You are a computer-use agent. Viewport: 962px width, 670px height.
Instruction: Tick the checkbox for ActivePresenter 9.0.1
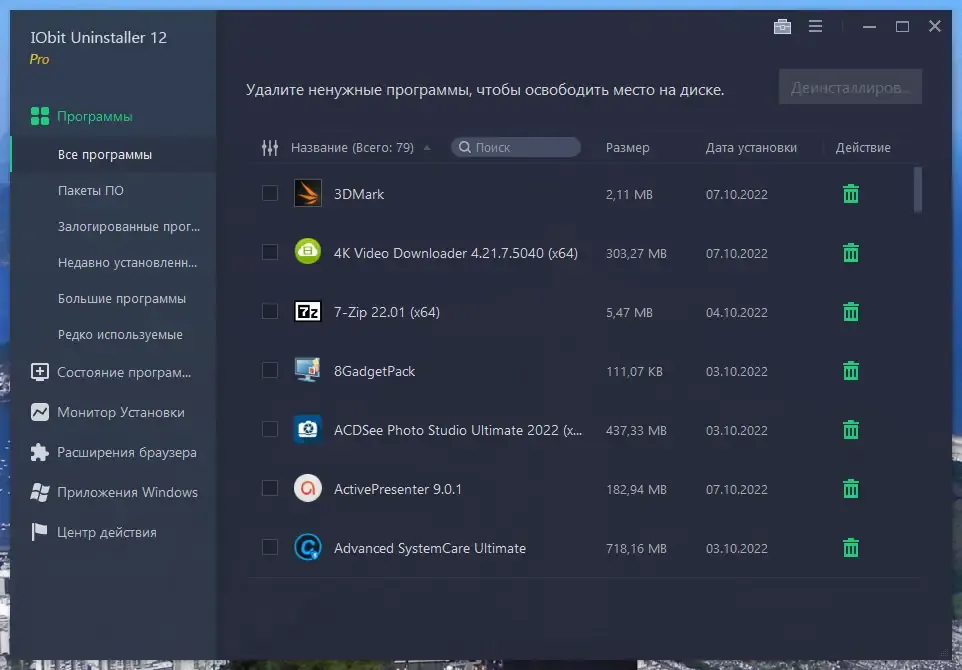pyautogui.click(x=270, y=488)
